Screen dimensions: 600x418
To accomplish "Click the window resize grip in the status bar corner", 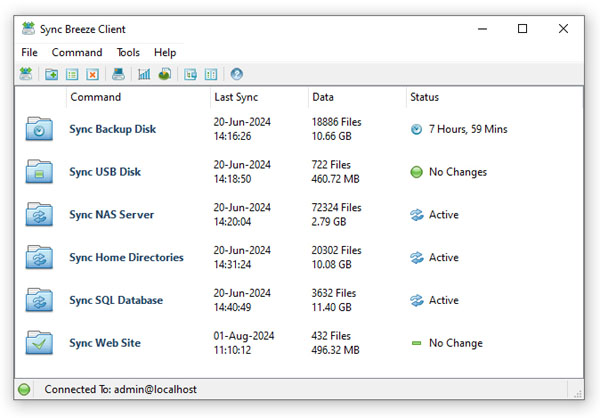I will pos(578,394).
